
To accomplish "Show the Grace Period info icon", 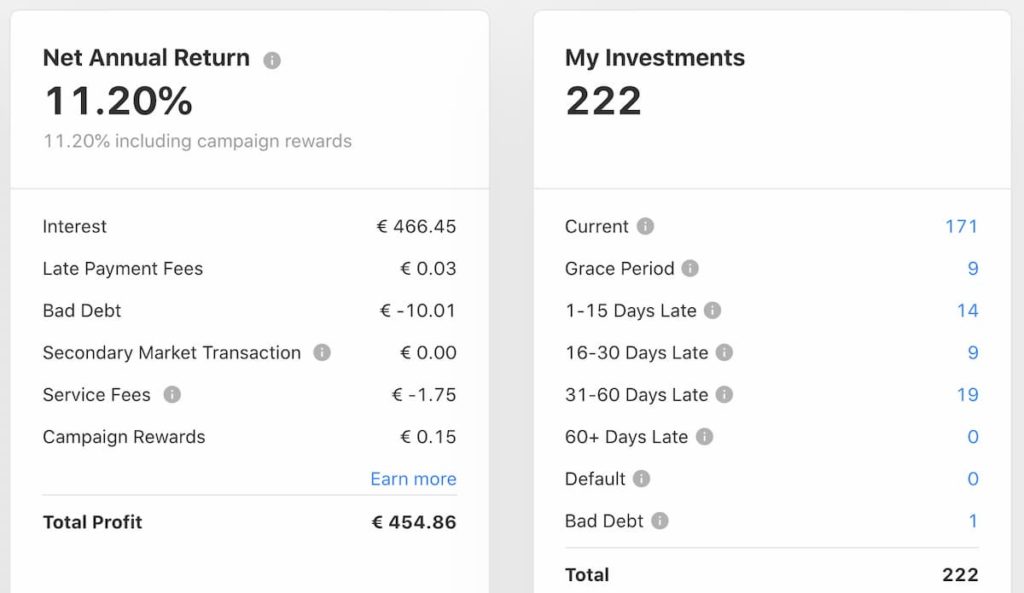I will pos(690,268).
